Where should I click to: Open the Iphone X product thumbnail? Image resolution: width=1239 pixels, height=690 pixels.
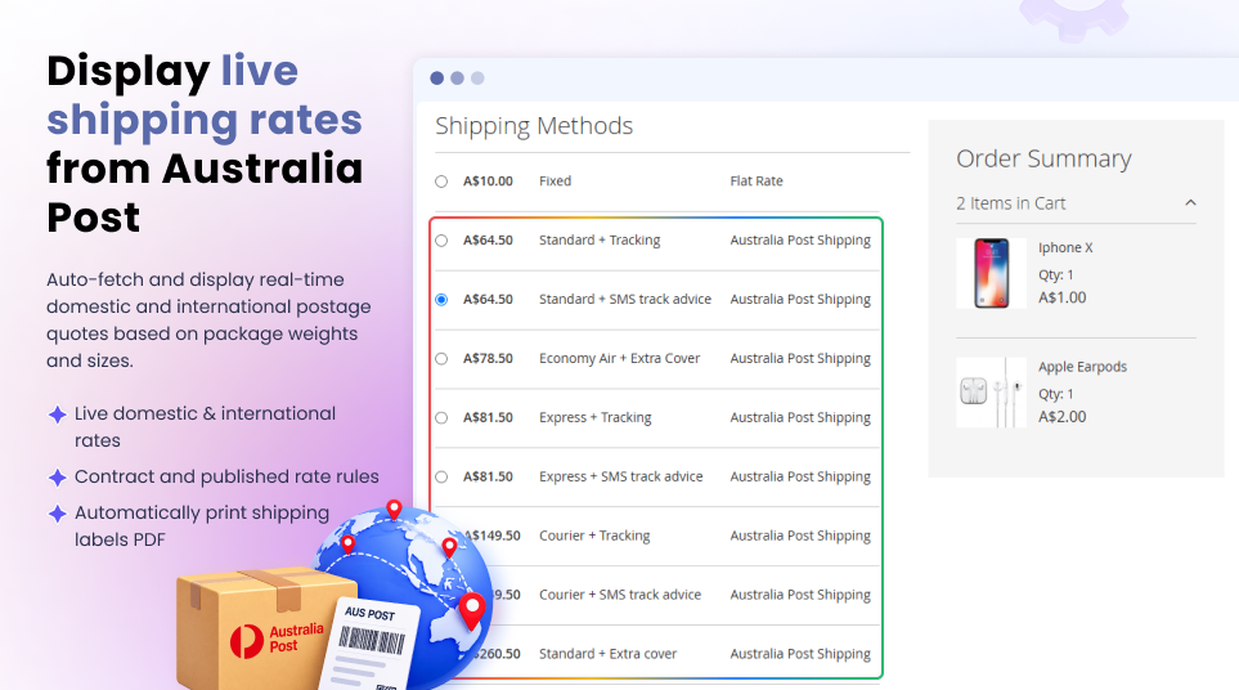point(991,273)
